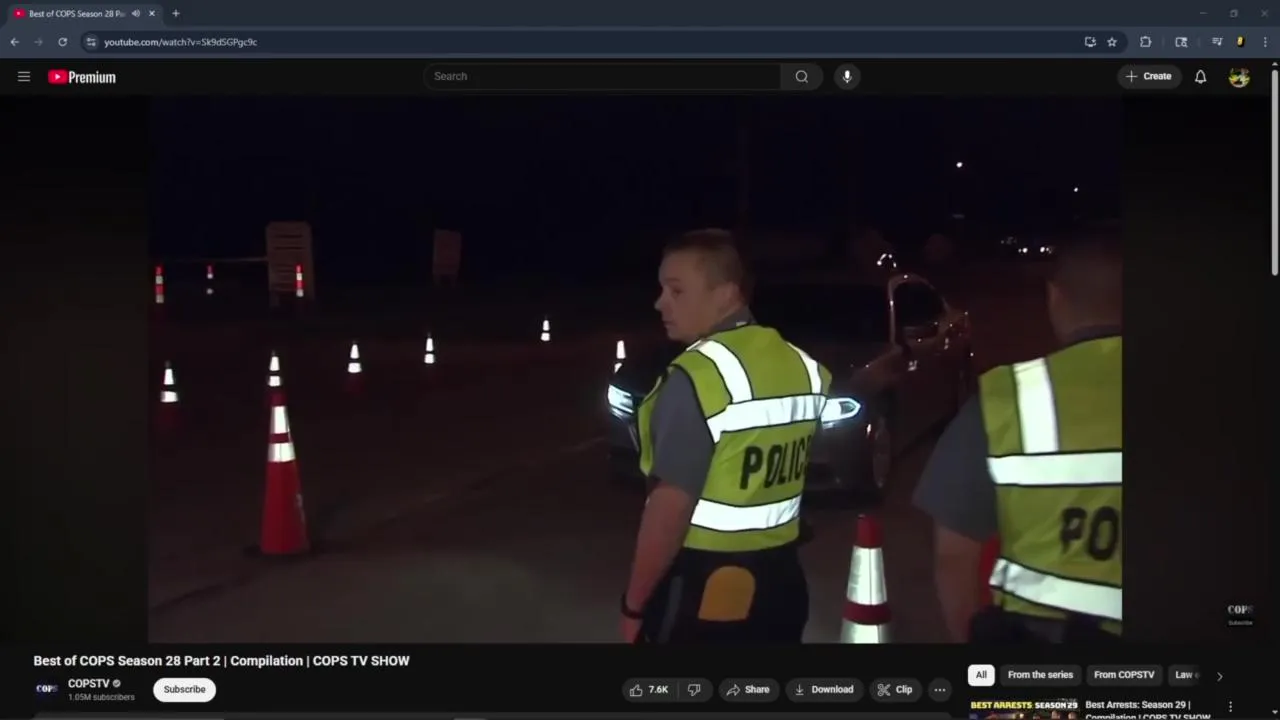Share this COPS video

(748, 689)
